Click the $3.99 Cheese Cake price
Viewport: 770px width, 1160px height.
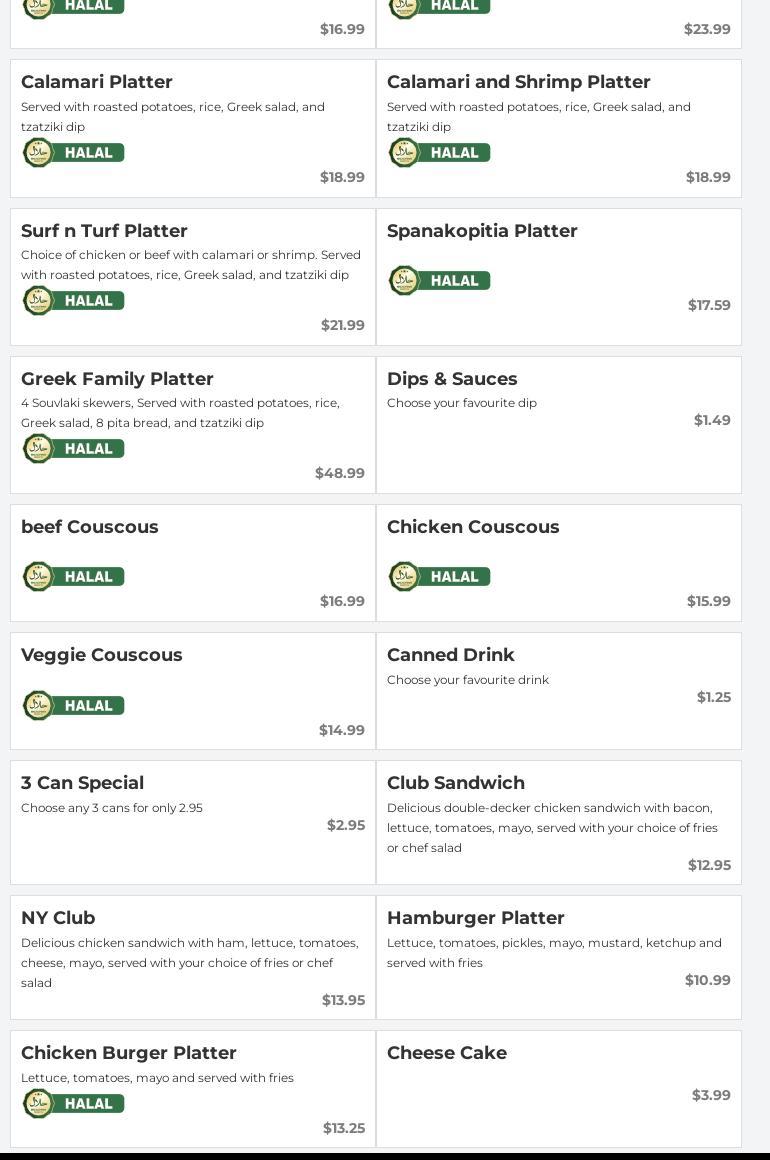(x=711, y=1095)
